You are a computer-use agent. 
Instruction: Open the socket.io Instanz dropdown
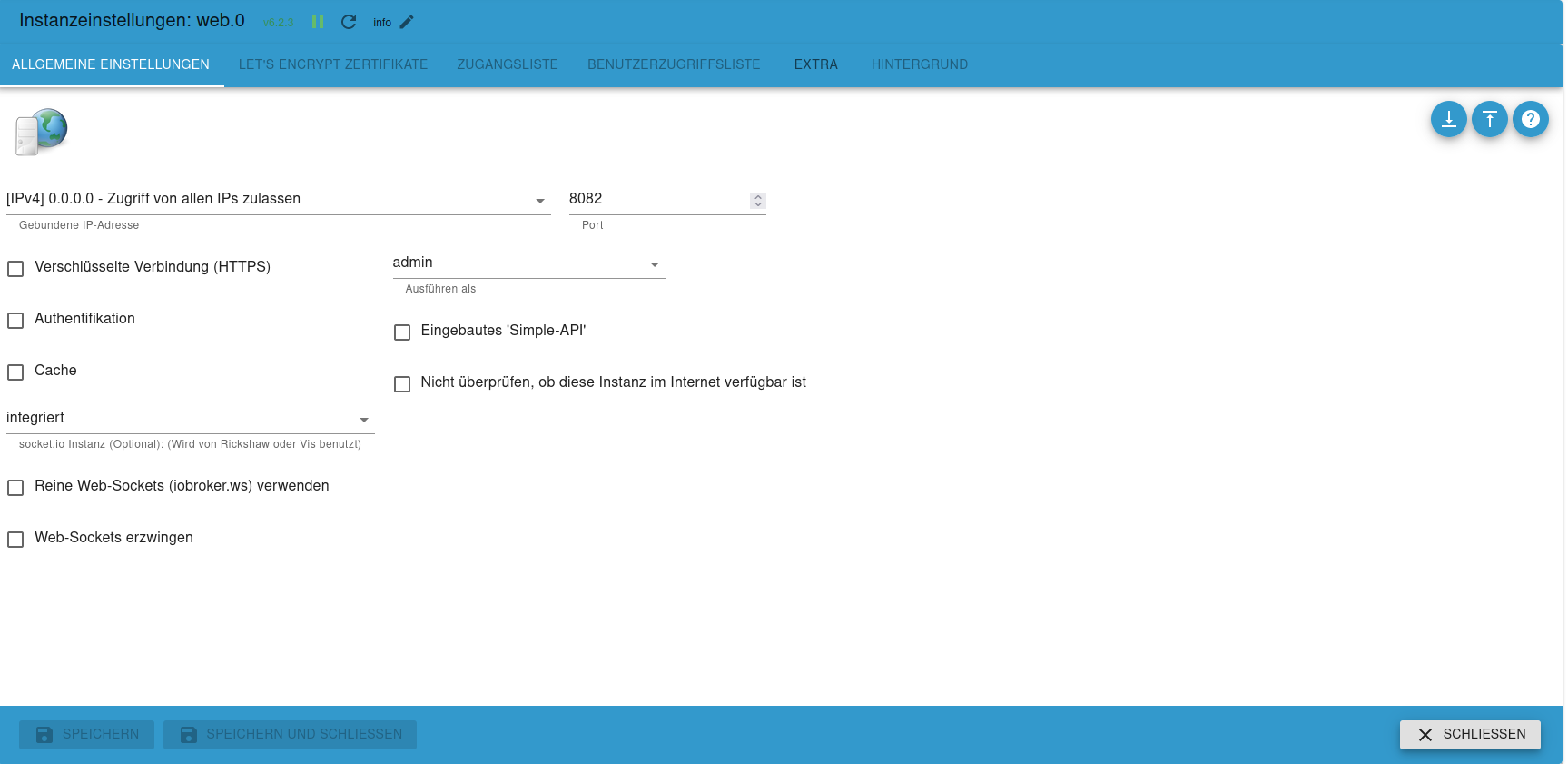click(189, 419)
